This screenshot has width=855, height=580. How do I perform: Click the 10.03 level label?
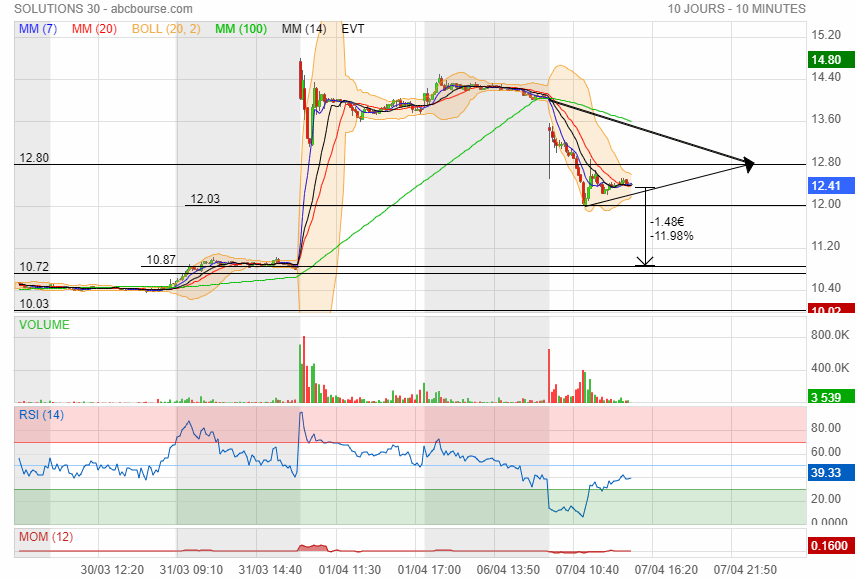(x=34, y=304)
